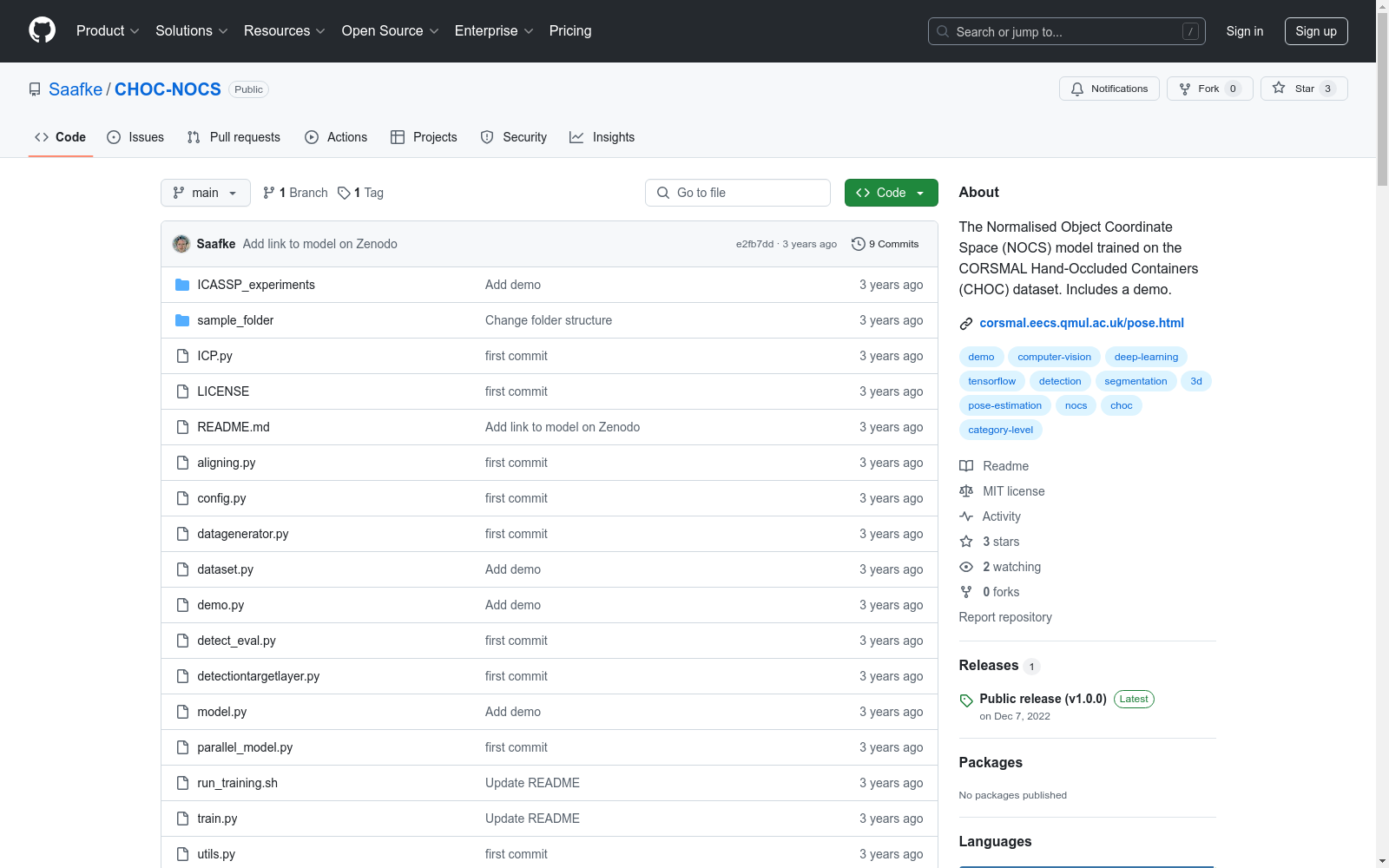Click the star icon beside 3 stars

(966, 542)
